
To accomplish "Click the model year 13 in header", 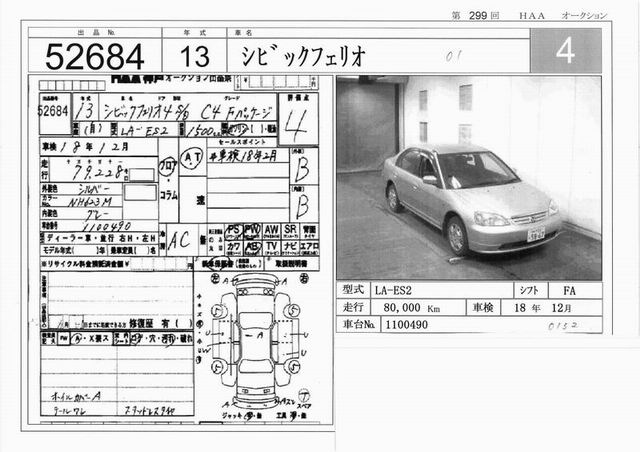I will (x=195, y=56).
